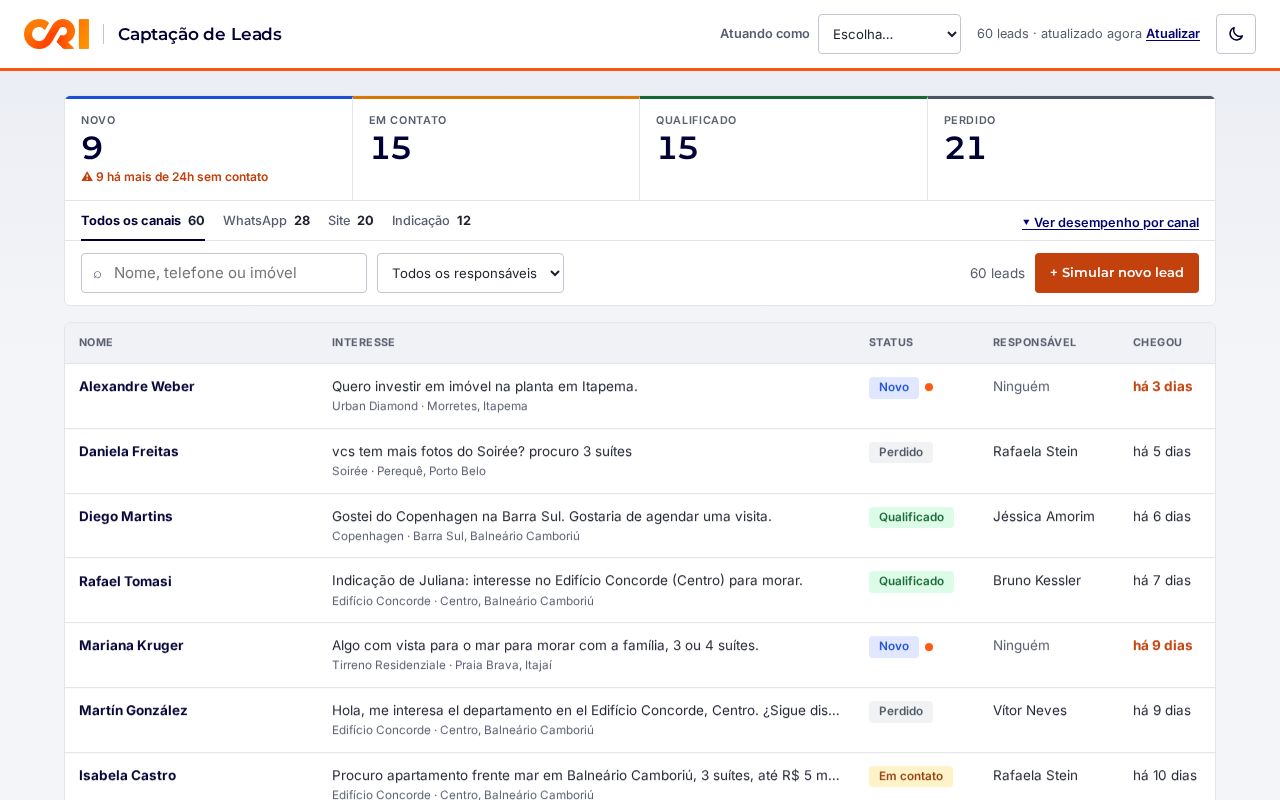Screen dimensions: 1280x800
Task: Click the Perdido badge for Daniela Freitas
Action: click(x=901, y=453)
